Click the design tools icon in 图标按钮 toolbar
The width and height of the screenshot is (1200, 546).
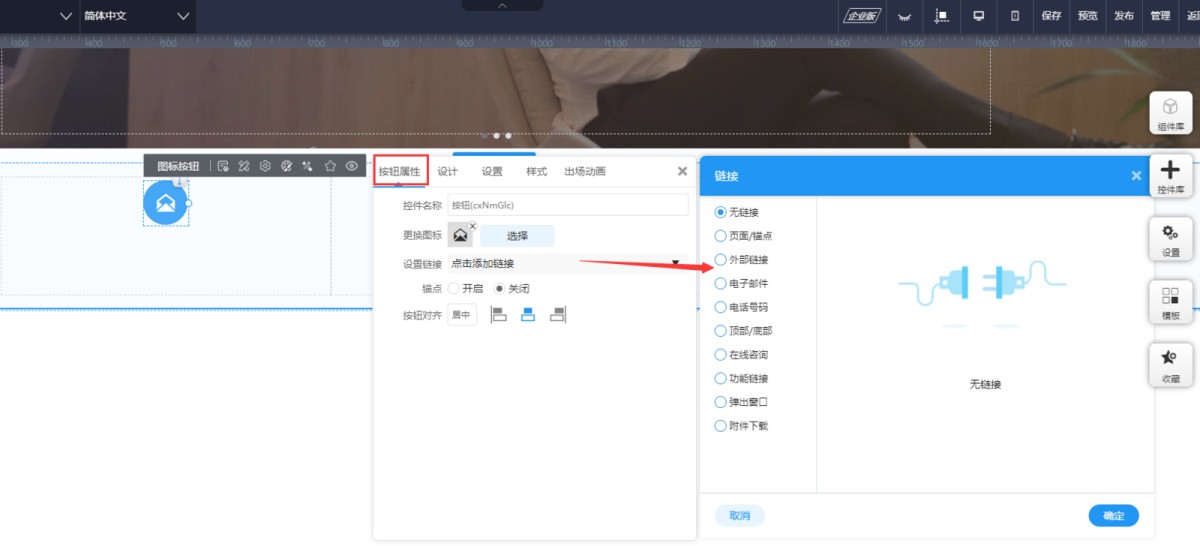(x=243, y=166)
